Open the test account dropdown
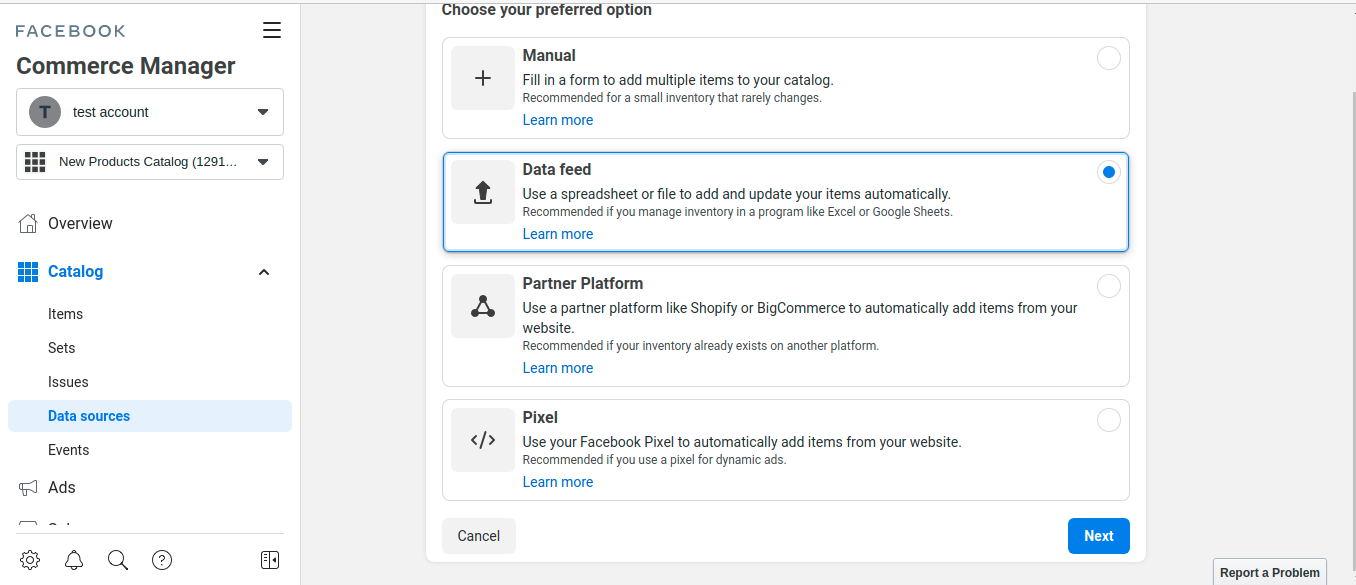Image resolution: width=1356 pixels, height=585 pixels. coord(150,112)
